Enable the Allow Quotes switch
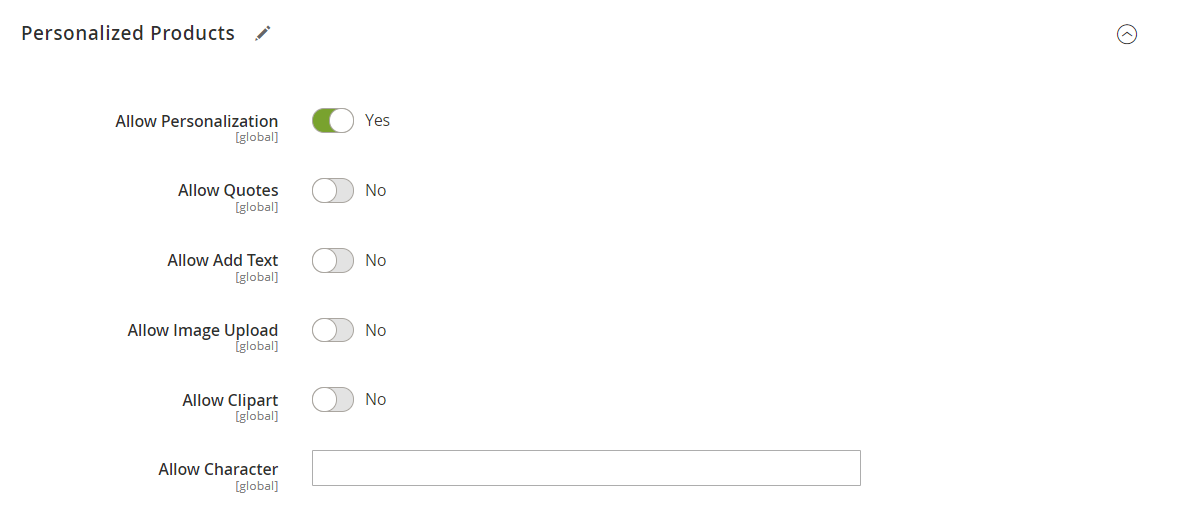Image resolution: width=1180 pixels, height=507 pixels. [x=333, y=190]
